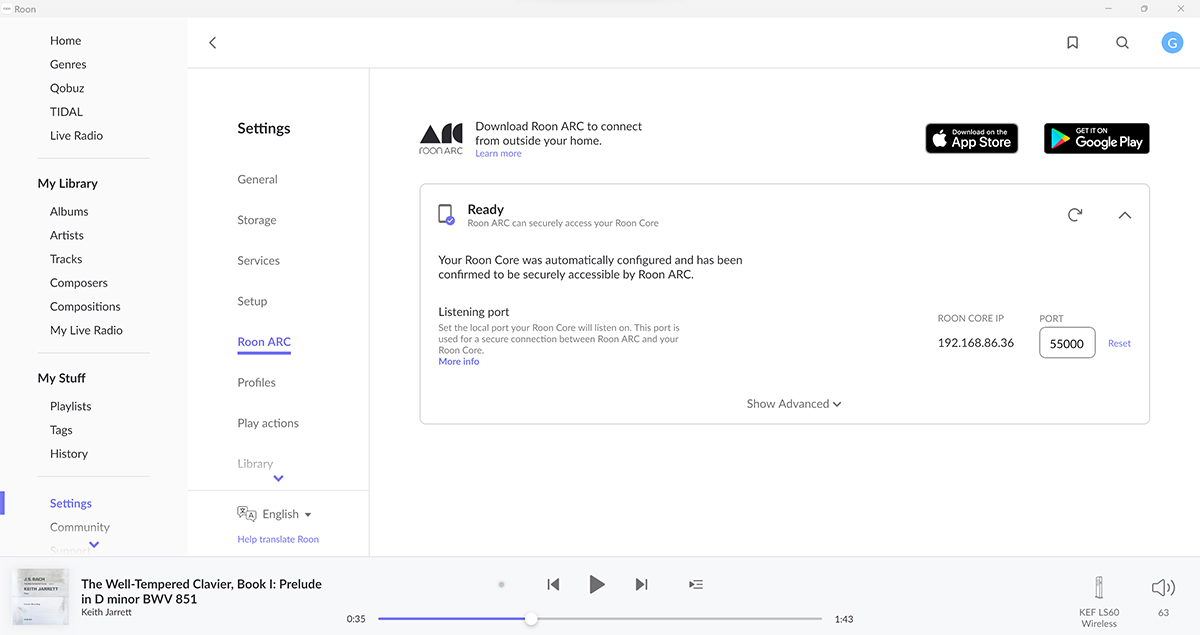Expand Show Advanced options
The height and width of the screenshot is (635, 1200).
point(794,404)
